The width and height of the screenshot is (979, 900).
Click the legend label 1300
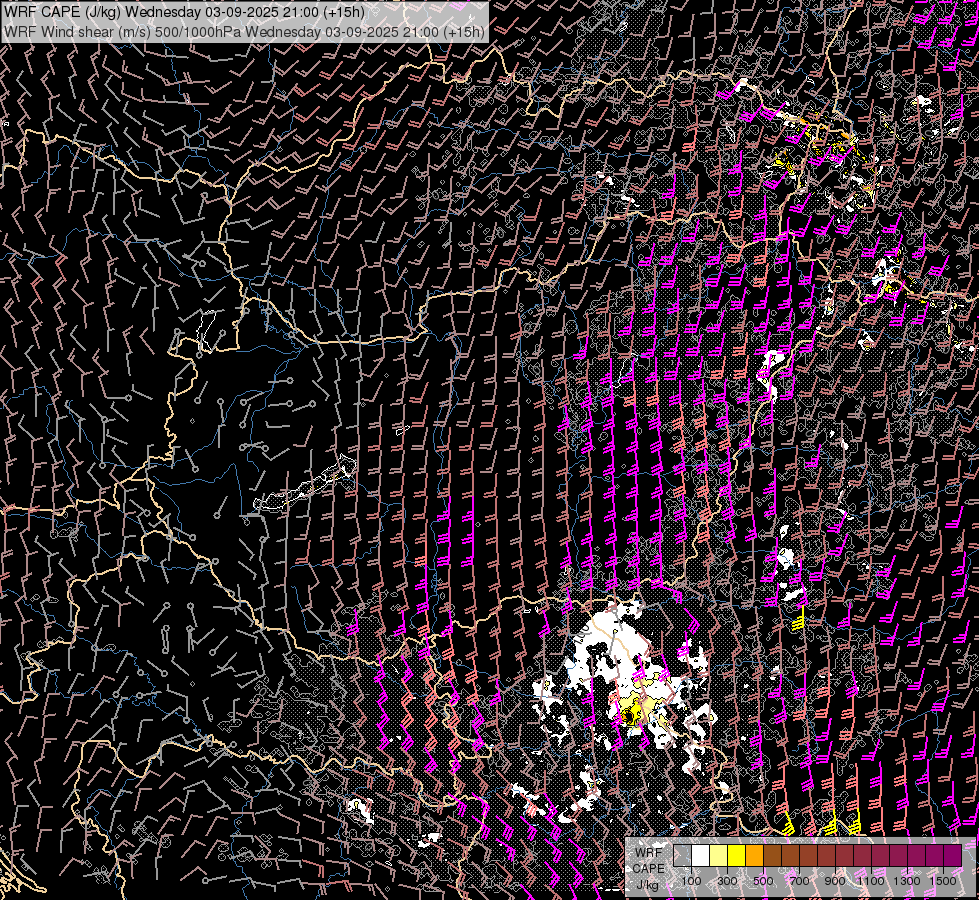[907, 881]
